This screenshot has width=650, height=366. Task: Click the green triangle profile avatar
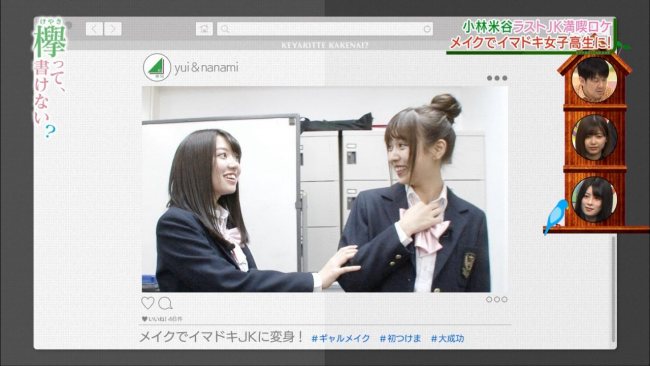coord(157,67)
